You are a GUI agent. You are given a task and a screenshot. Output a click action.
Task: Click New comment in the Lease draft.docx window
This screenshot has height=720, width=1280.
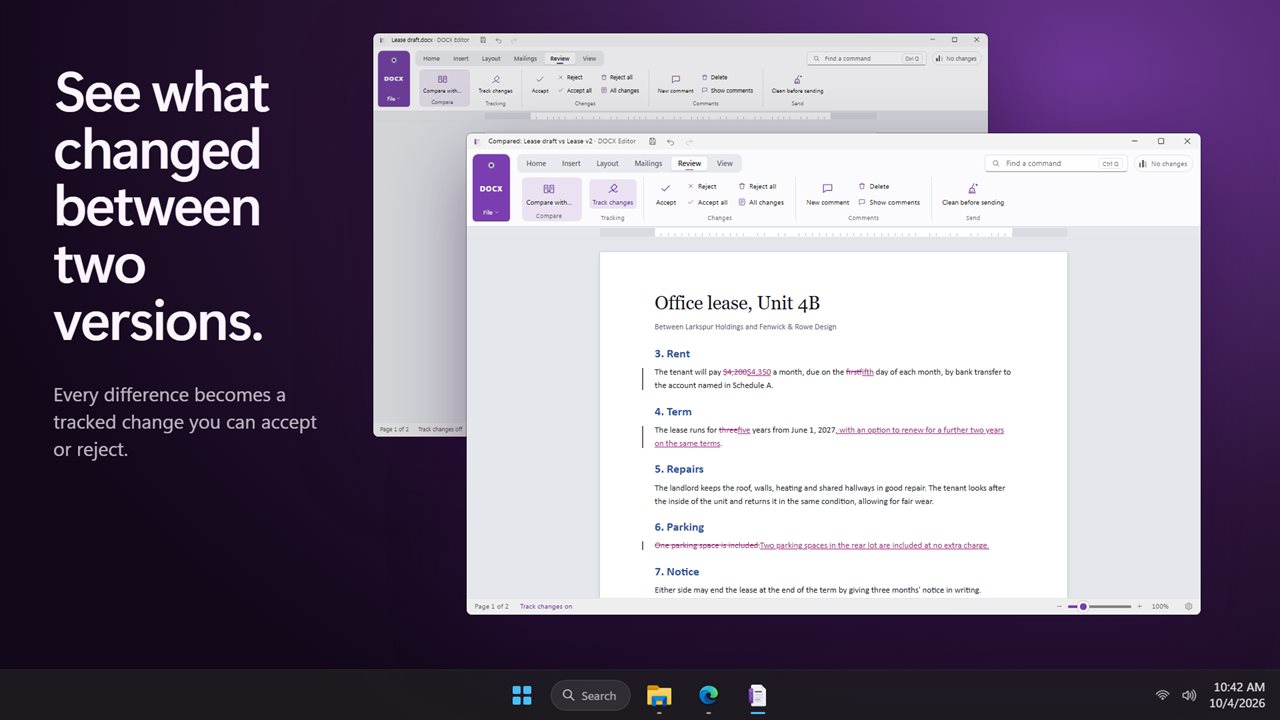coord(676,84)
